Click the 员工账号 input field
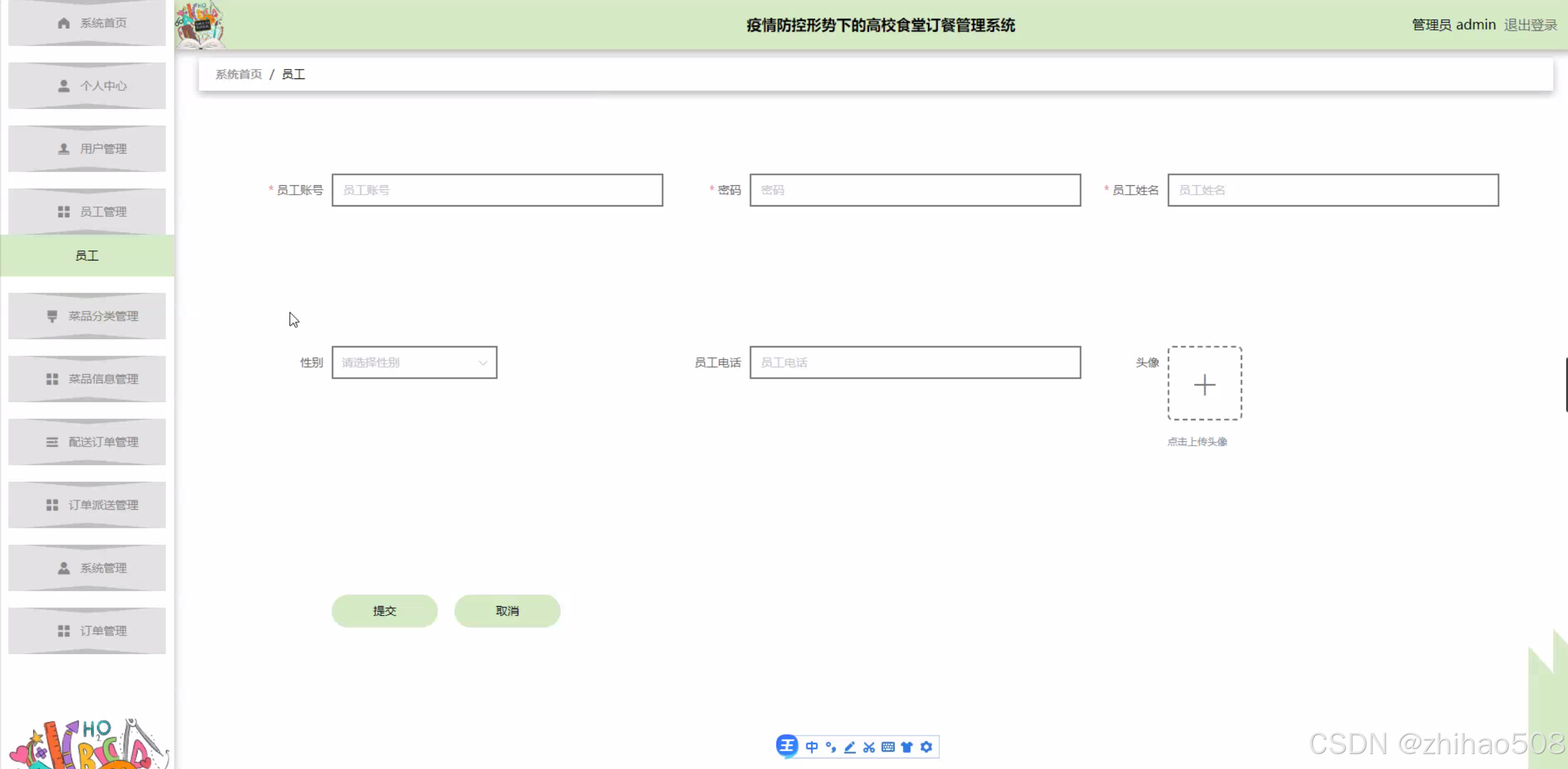Image resolution: width=1568 pixels, height=769 pixels. [x=497, y=190]
